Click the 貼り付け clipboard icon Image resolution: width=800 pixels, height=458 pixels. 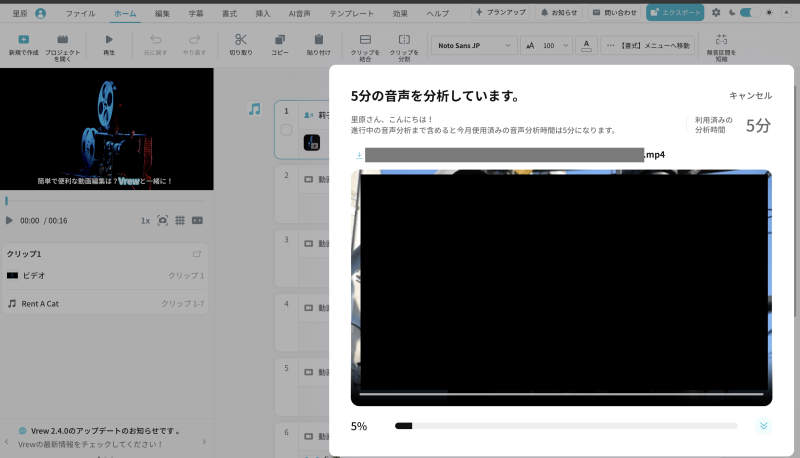tap(319, 39)
